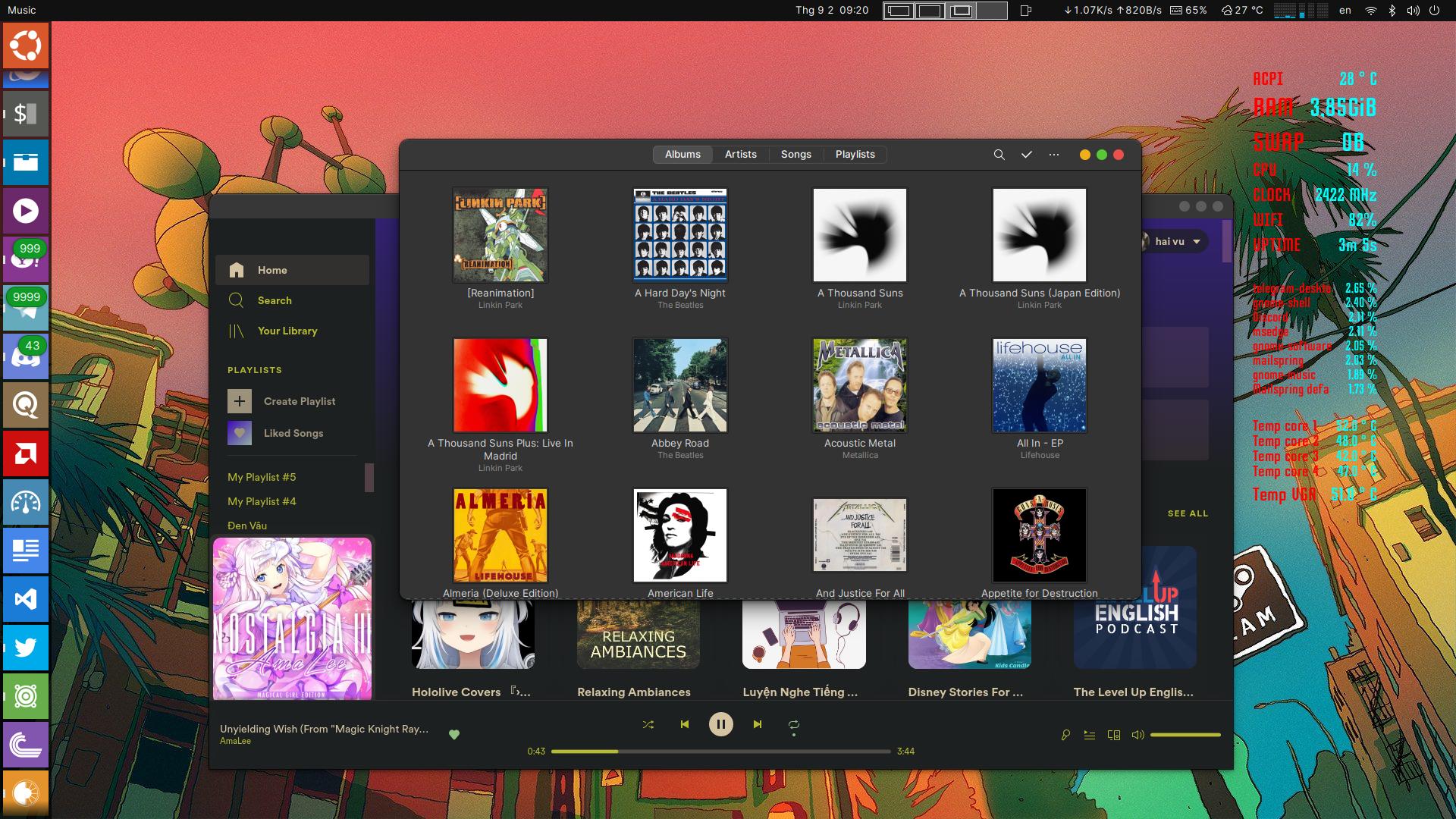Open the three-dot menu in GNOME Music
Image resolution: width=1456 pixels, height=819 pixels.
click(1054, 155)
